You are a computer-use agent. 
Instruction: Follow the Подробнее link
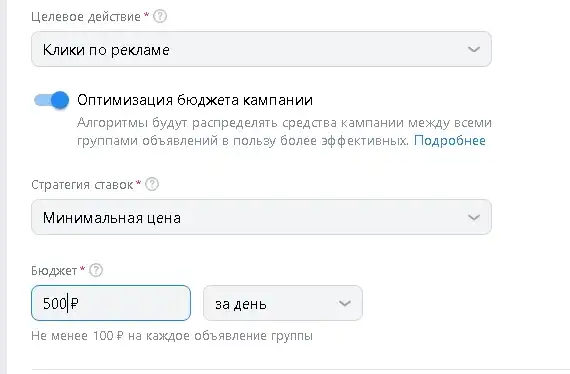(x=450, y=141)
